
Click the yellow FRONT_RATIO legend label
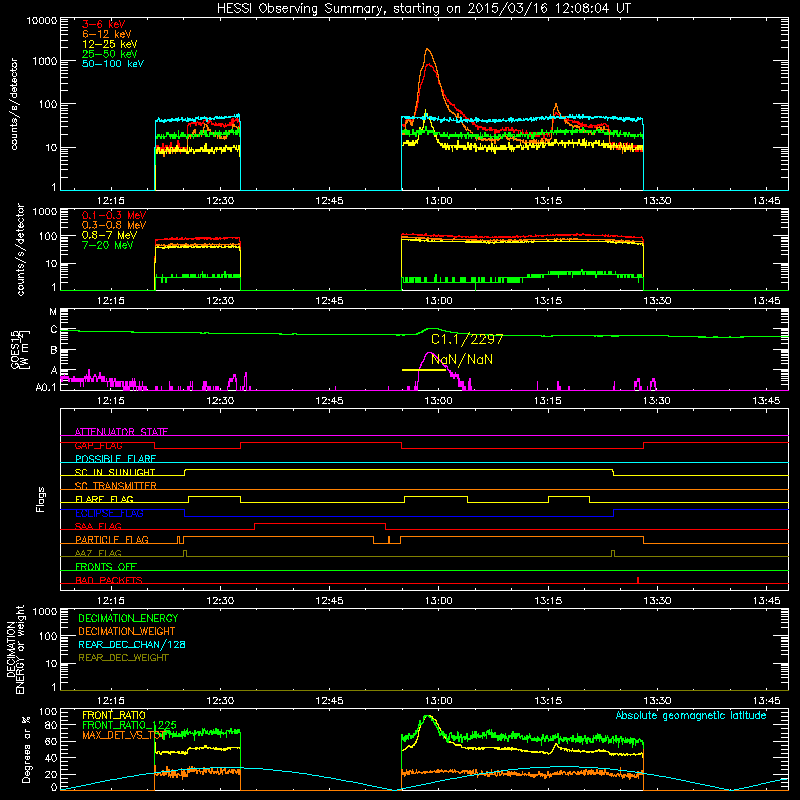tap(114, 715)
